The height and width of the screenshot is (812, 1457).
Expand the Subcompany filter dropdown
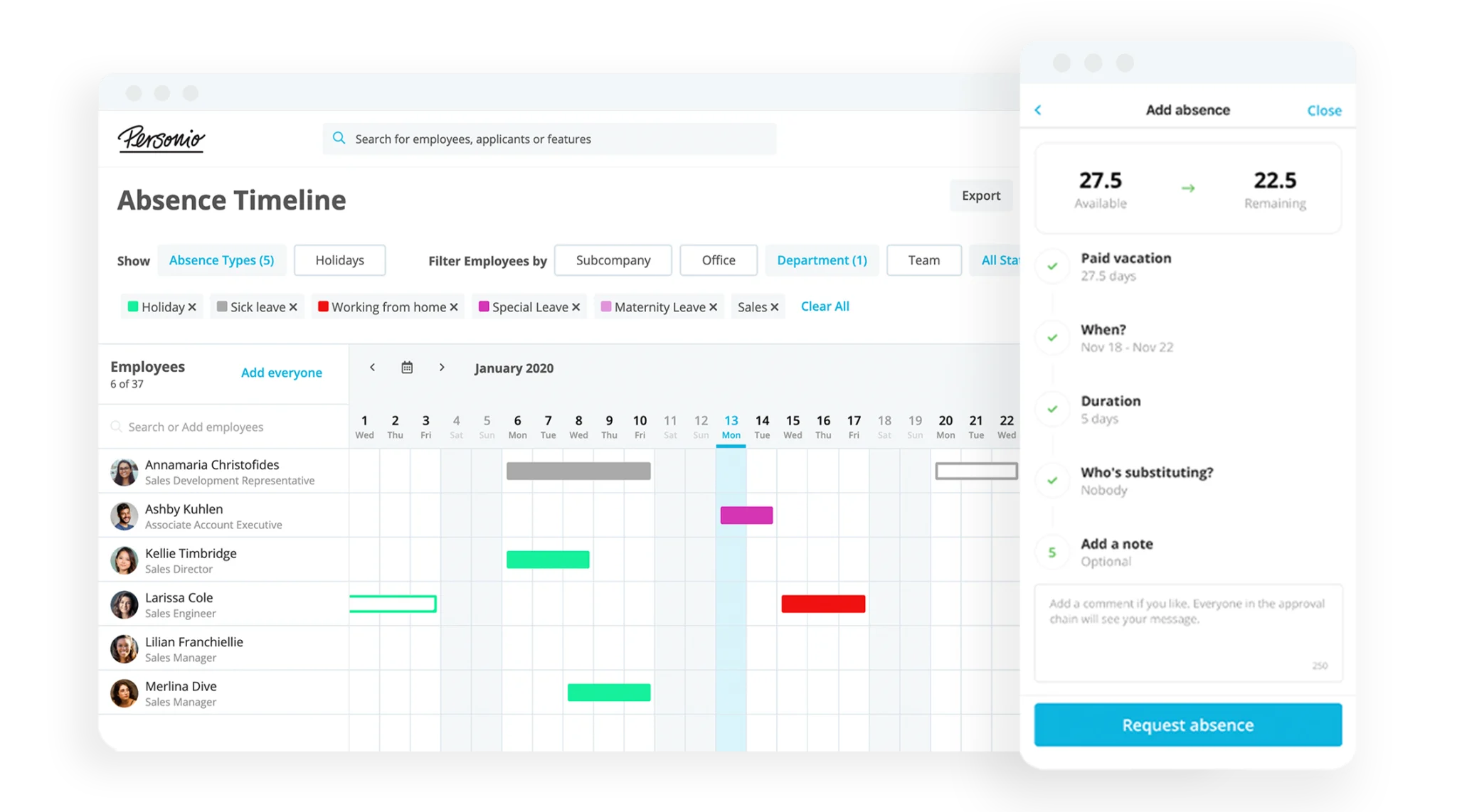[613, 260]
